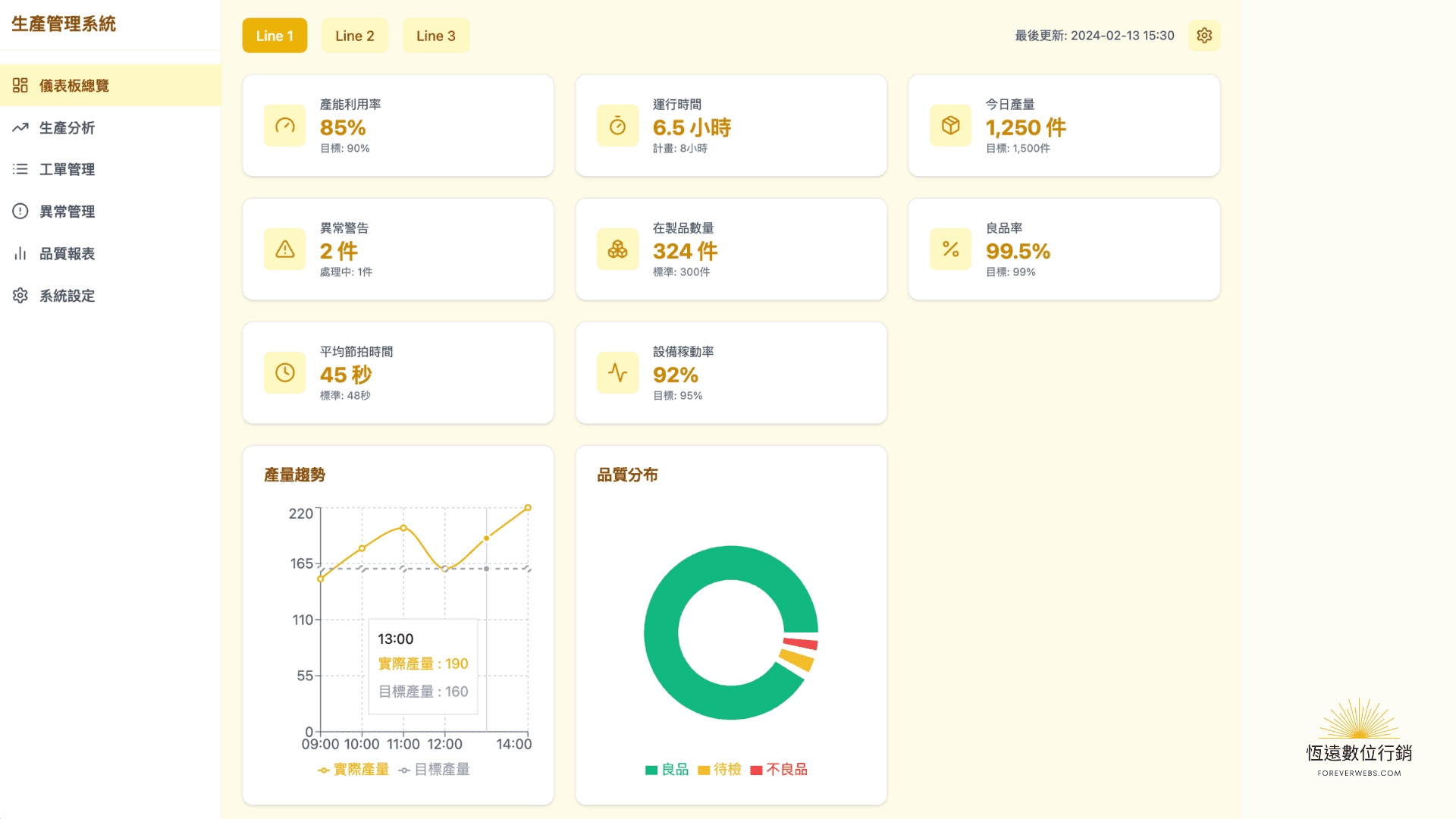Image resolution: width=1456 pixels, height=819 pixels.
Task: Open the 生產分析 sidebar icon
Action: click(20, 127)
